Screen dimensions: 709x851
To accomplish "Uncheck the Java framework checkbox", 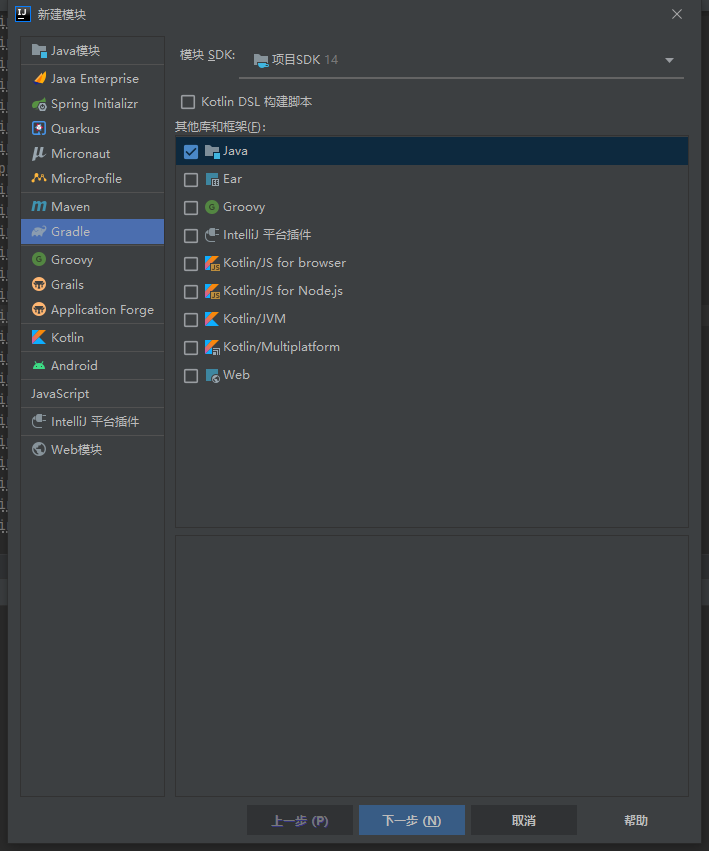I will click(191, 152).
